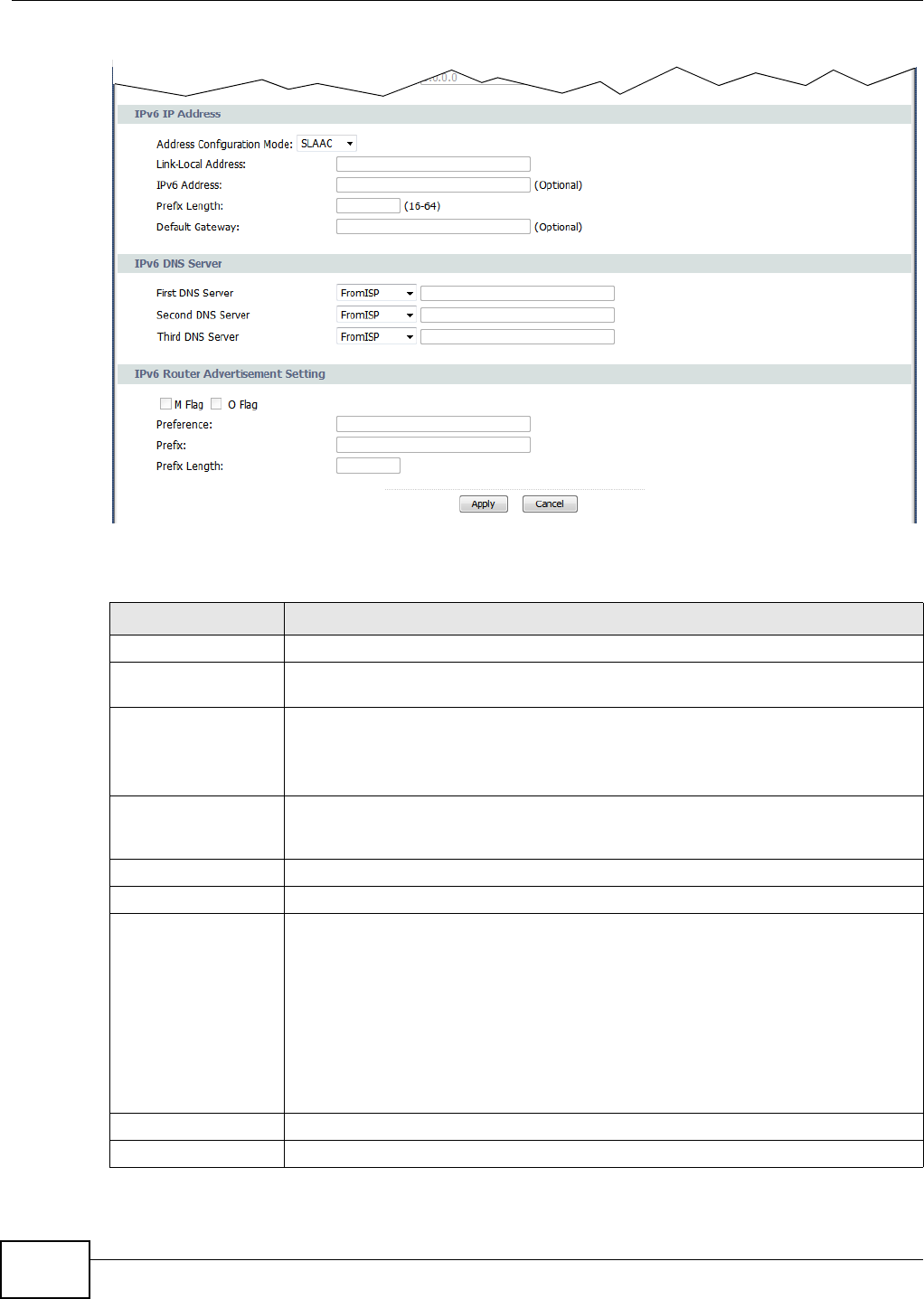
Task: Open the Third DNS Server source dropdown
Action: [376, 336]
